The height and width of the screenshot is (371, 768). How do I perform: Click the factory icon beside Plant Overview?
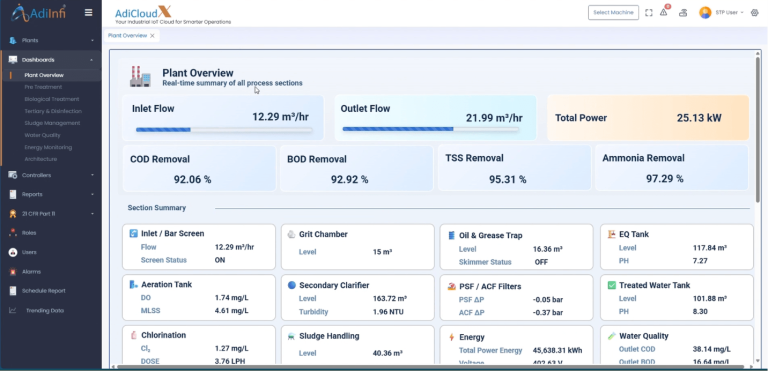[140, 77]
